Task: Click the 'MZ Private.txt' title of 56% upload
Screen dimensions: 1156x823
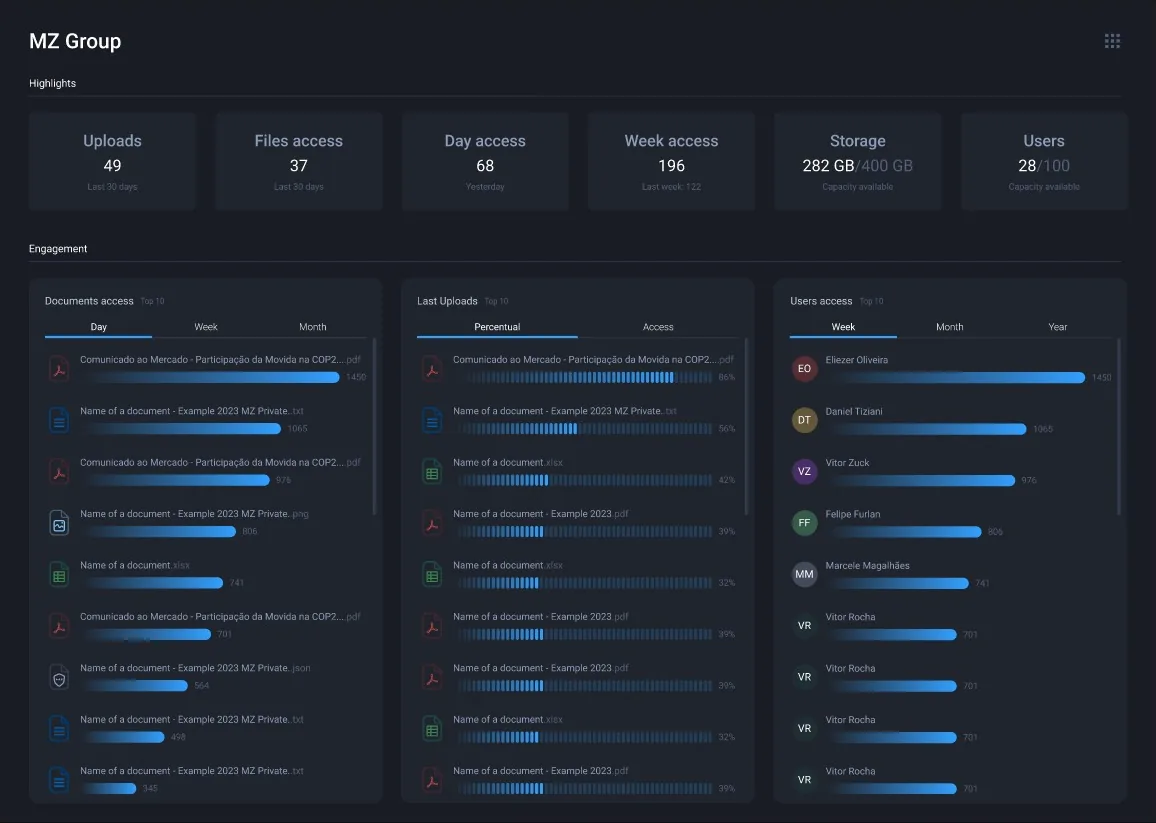Action: [565, 412]
